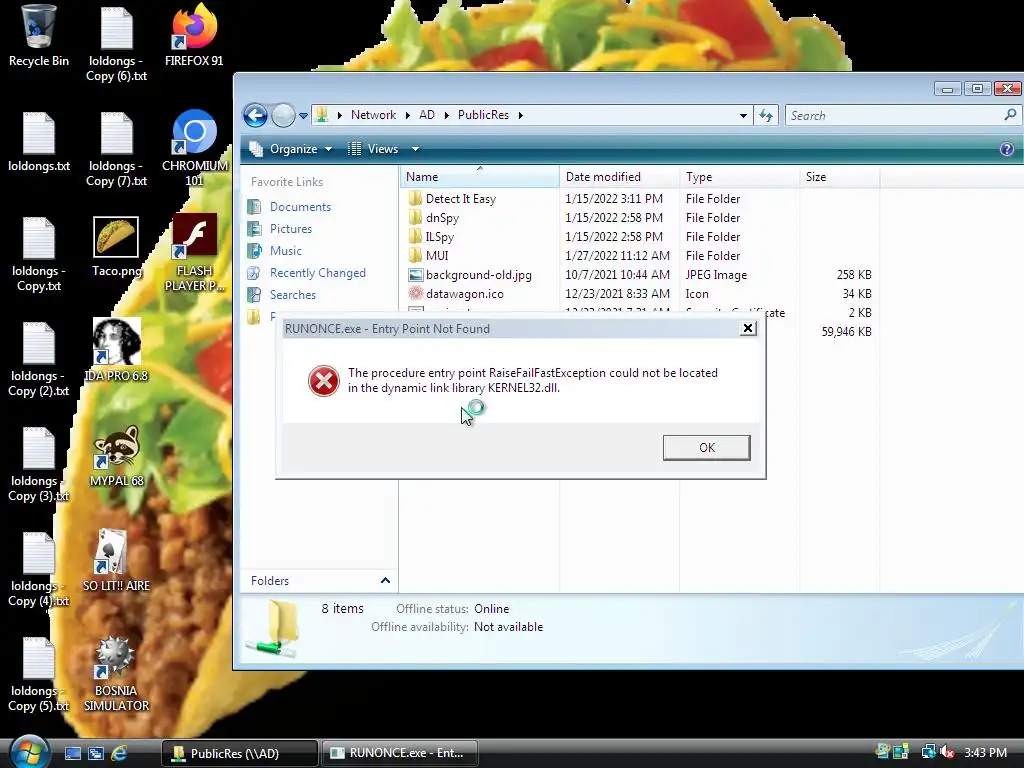This screenshot has width=1024, height=768.
Task: Click the 3:43 PM taskbar clock
Action: tap(985, 753)
